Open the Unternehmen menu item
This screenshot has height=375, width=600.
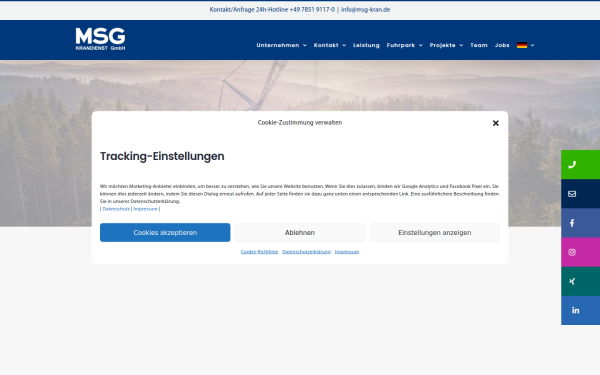click(x=278, y=45)
